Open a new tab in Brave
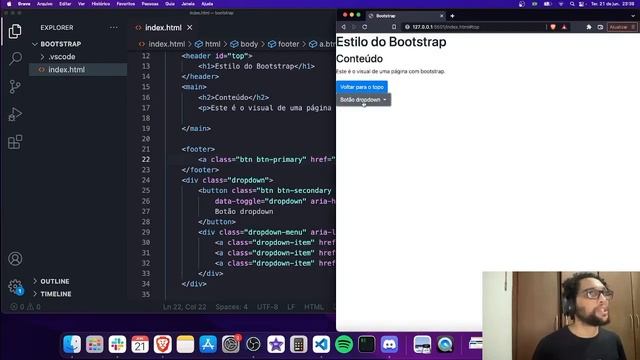The image size is (640, 360). tap(452, 16)
